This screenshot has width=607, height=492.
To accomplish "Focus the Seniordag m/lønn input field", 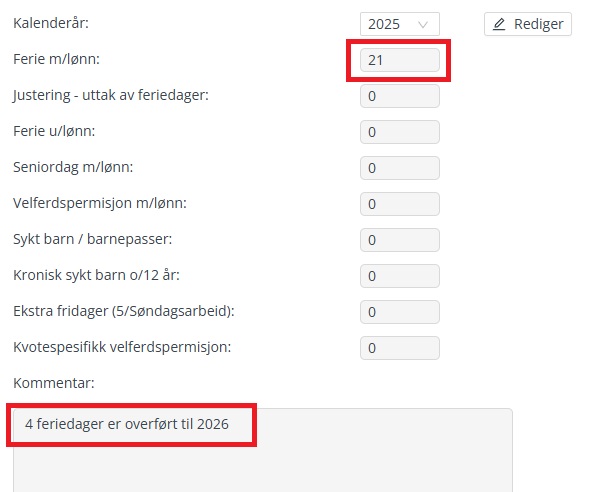I will (x=399, y=168).
